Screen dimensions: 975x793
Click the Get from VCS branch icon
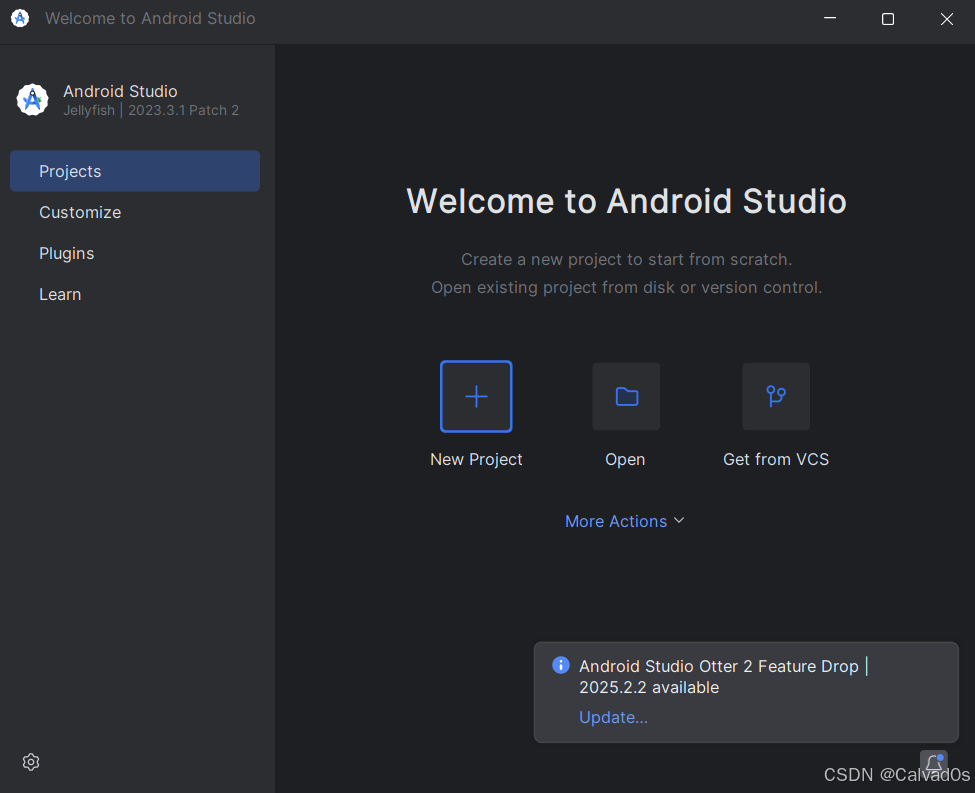(x=776, y=396)
